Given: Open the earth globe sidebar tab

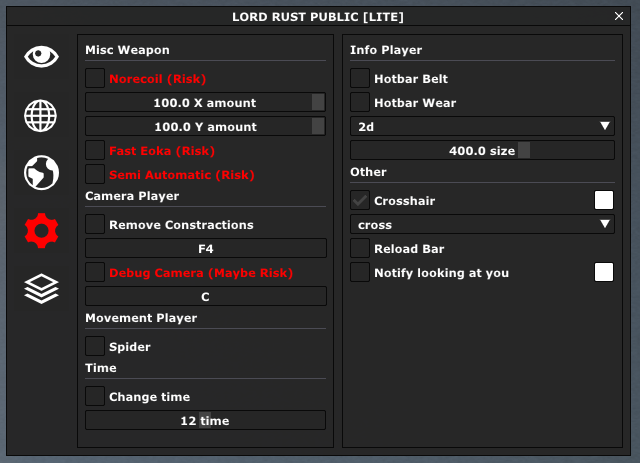Looking at the screenshot, I should pos(42,173).
